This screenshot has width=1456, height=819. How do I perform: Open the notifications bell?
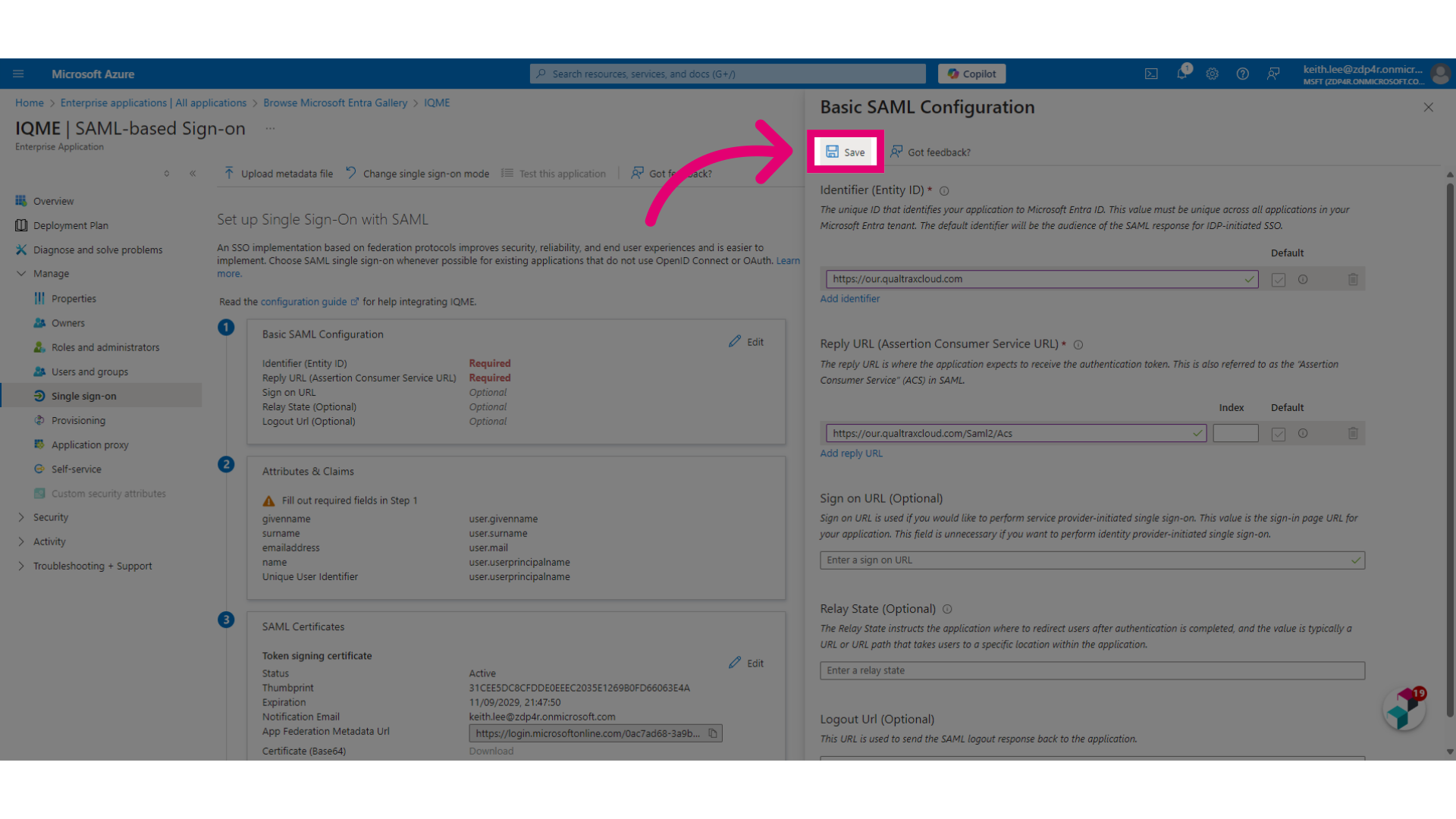(1182, 74)
